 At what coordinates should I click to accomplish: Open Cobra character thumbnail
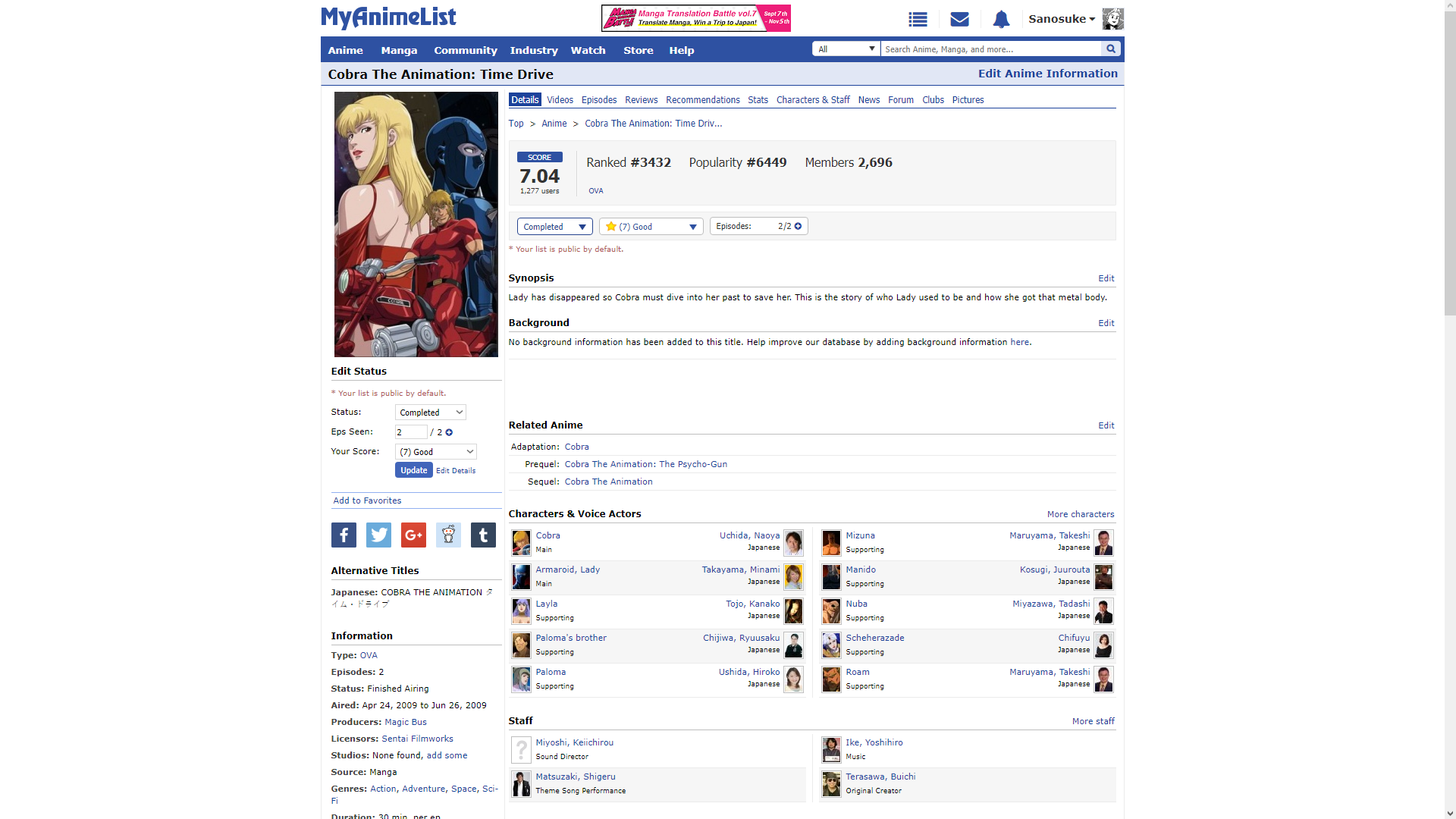point(521,542)
